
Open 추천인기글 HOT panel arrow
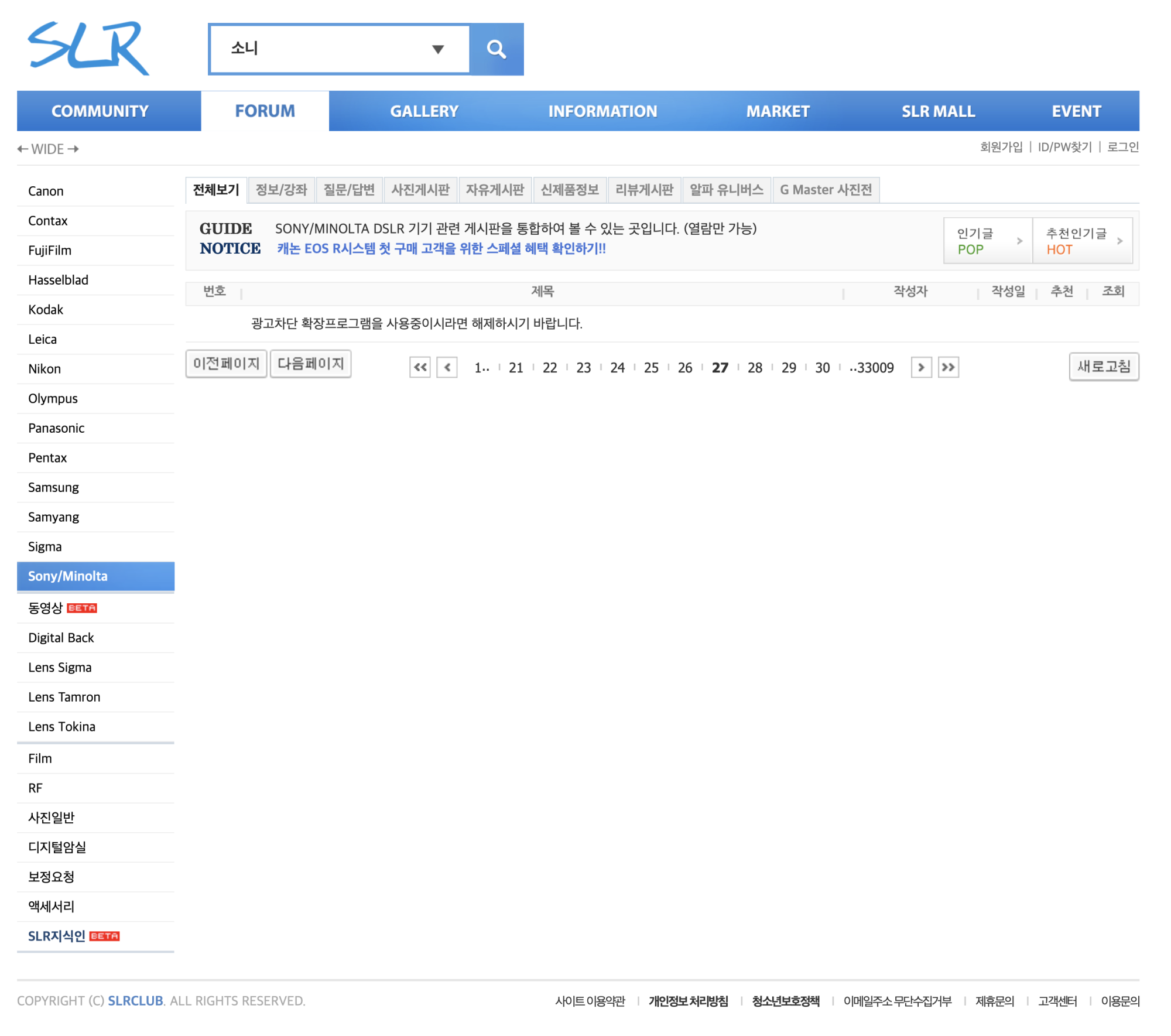coord(1120,240)
